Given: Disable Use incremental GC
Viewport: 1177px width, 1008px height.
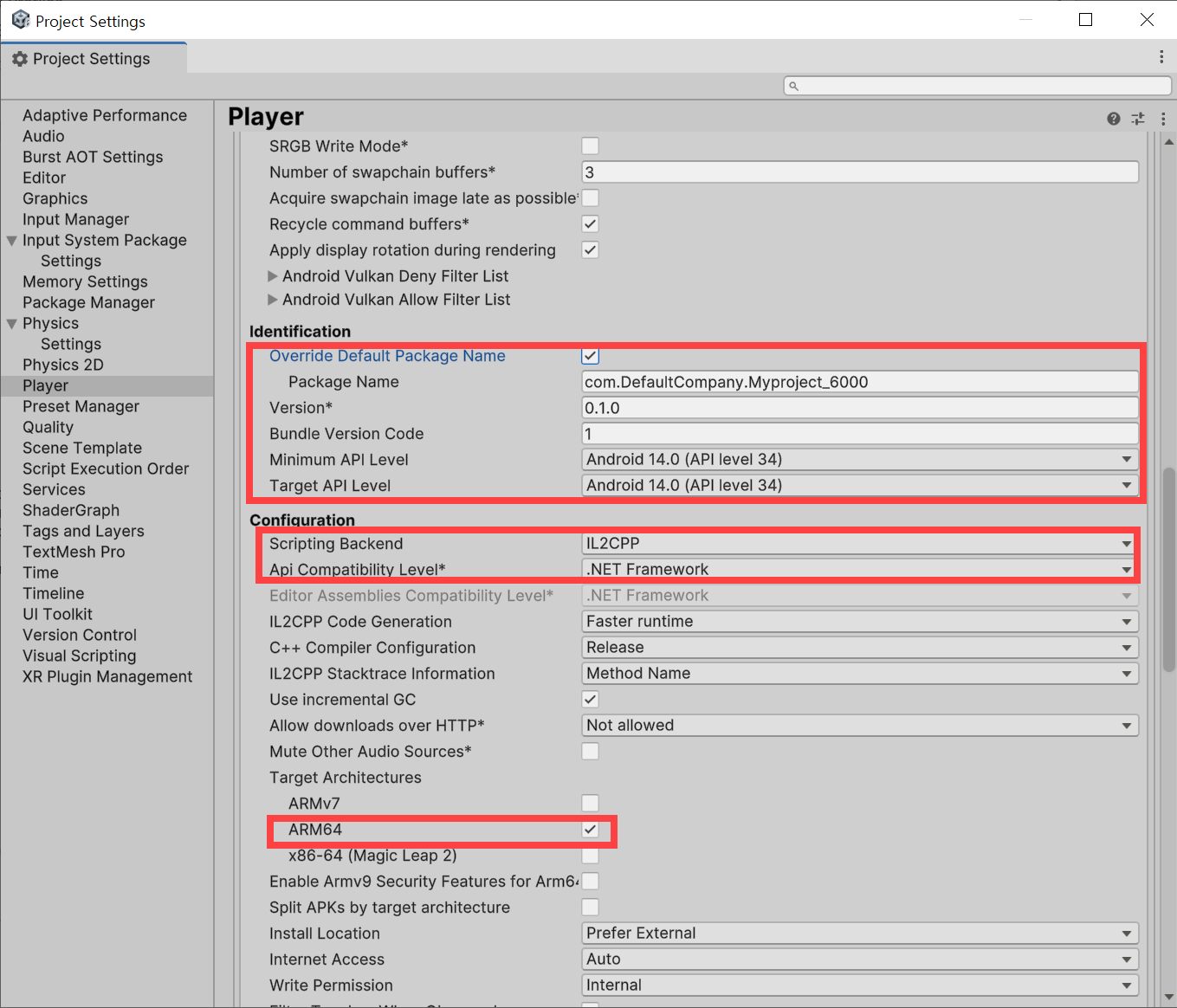Looking at the screenshot, I should (x=591, y=700).
